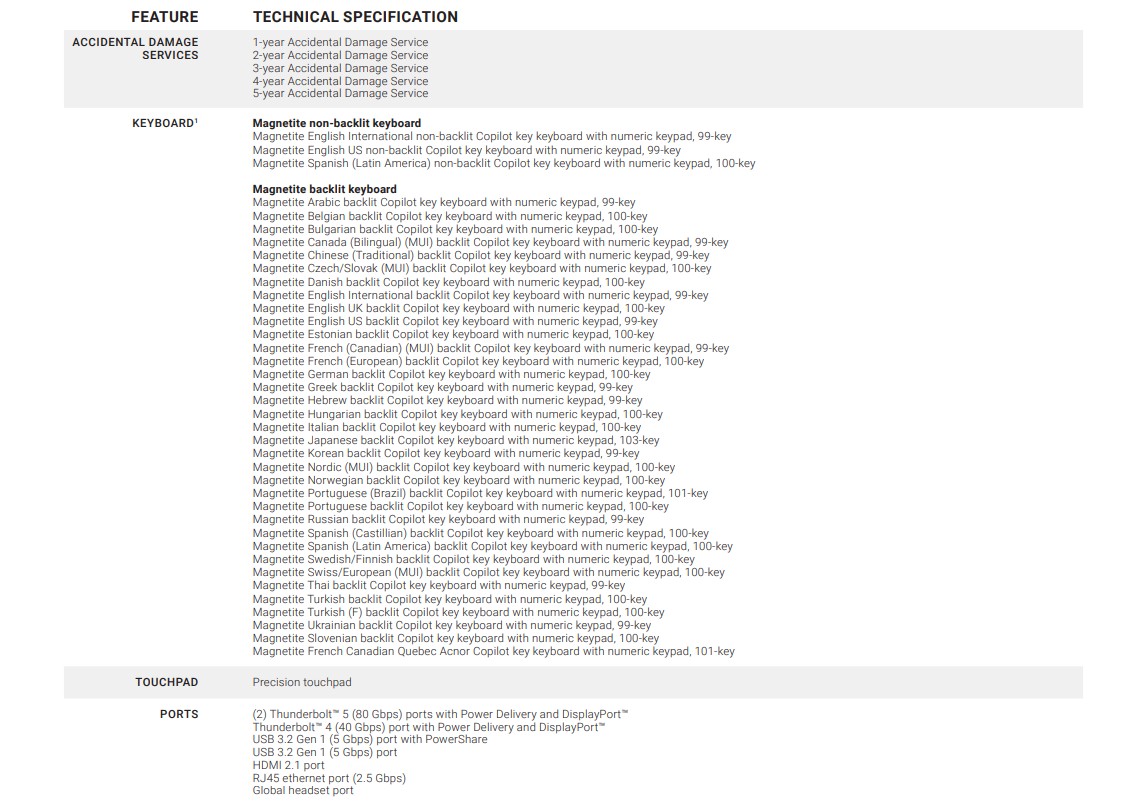Click the PORTS feature label

coord(179,714)
